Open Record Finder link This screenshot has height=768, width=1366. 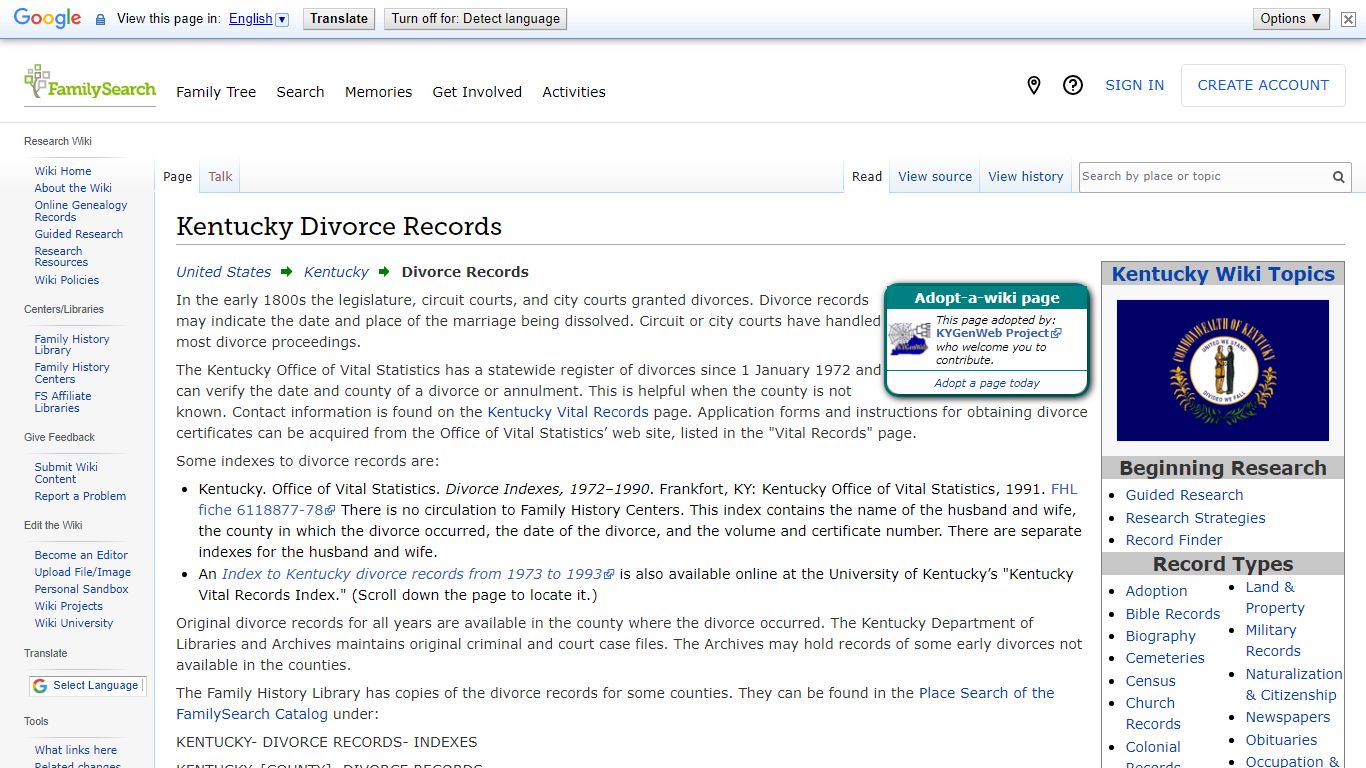(1174, 540)
